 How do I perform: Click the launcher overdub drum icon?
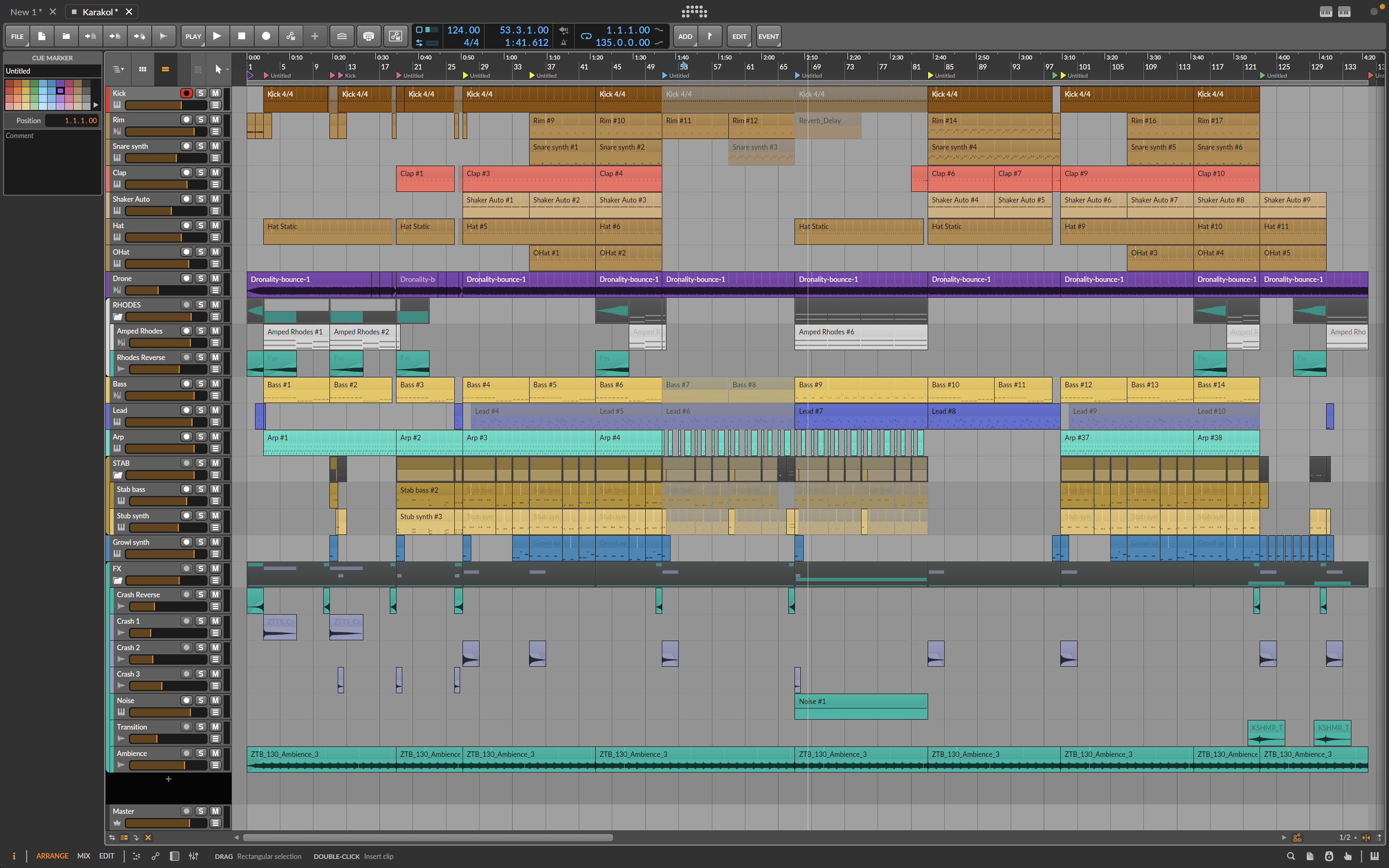point(368,36)
